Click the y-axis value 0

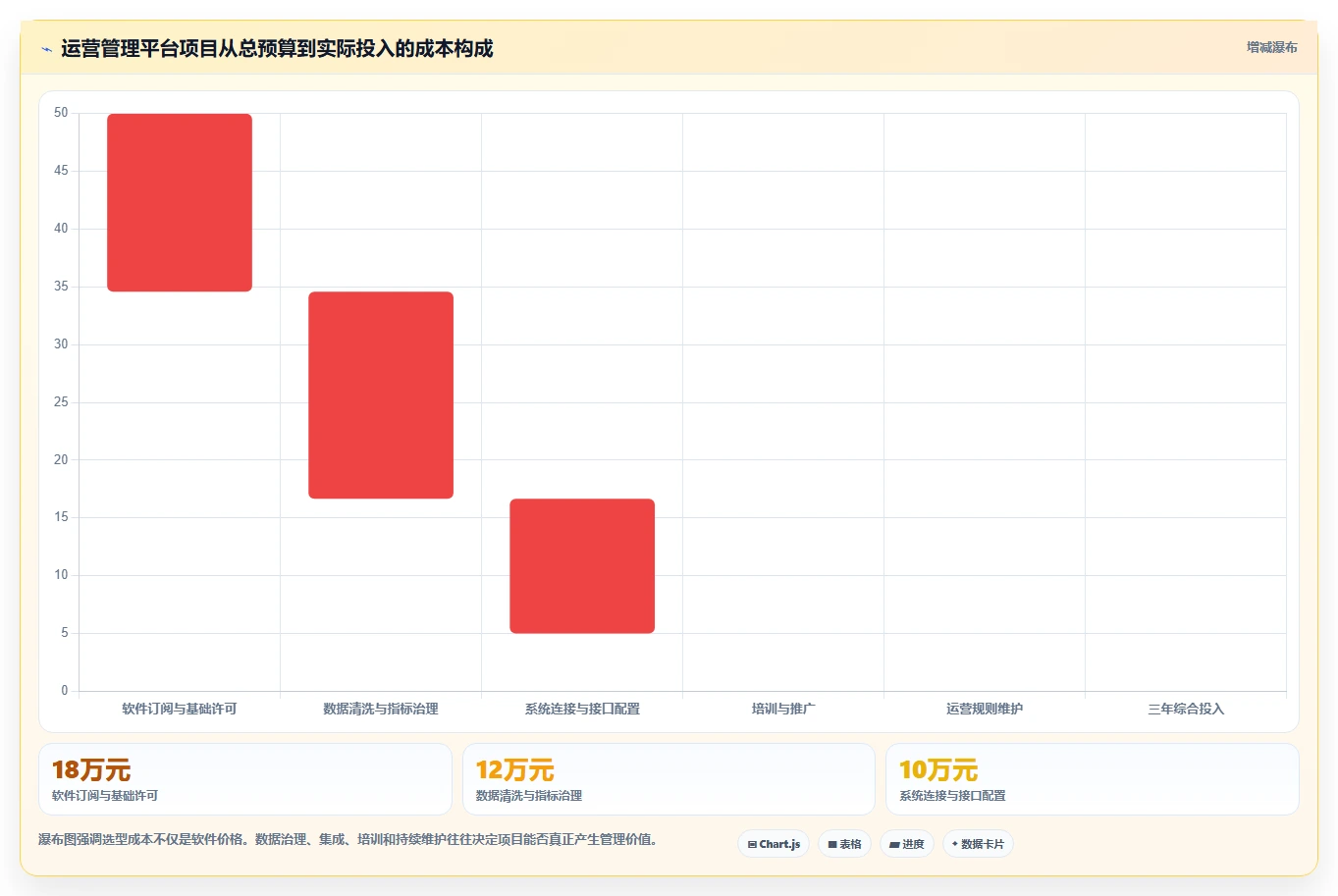tap(65, 691)
